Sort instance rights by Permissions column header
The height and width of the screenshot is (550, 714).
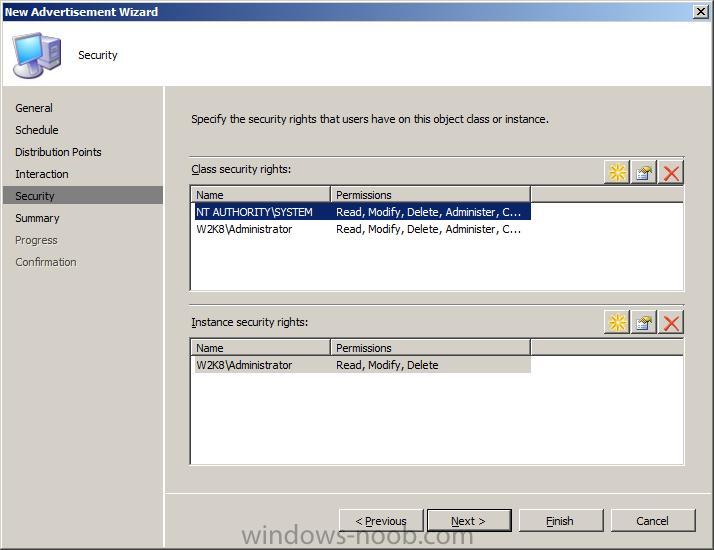pyautogui.click(x=430, y=347)
